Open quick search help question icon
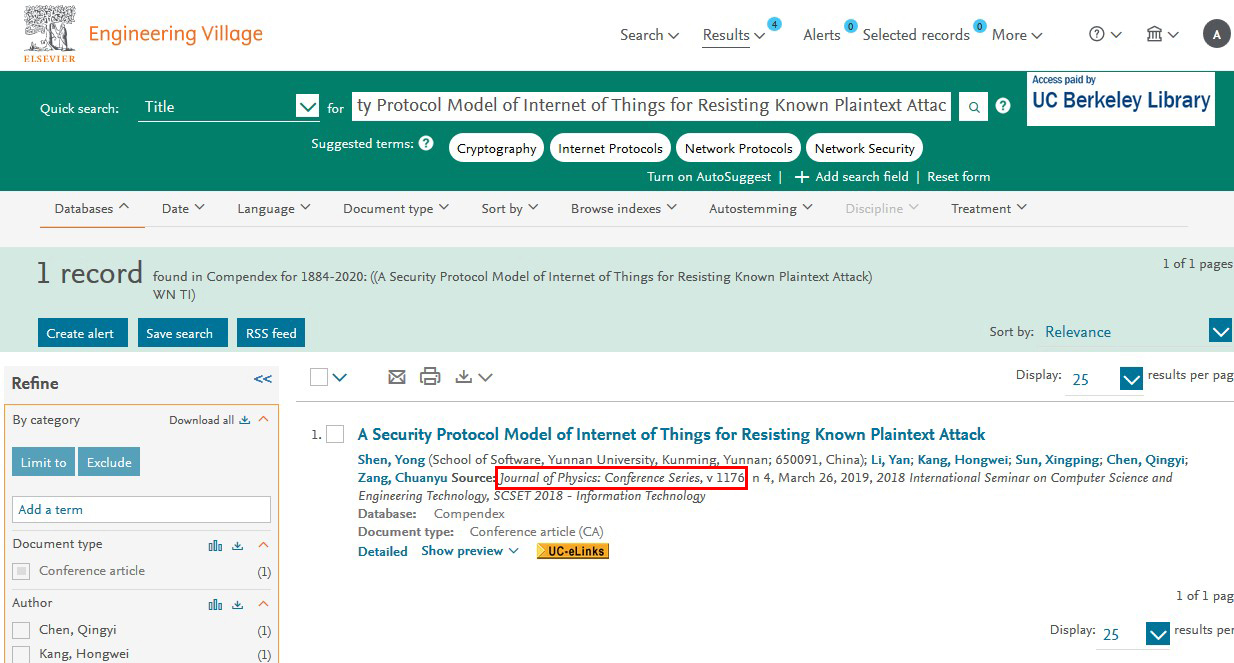The image size is (1234, 663). pyautogui.click(x=1003, y=106)
